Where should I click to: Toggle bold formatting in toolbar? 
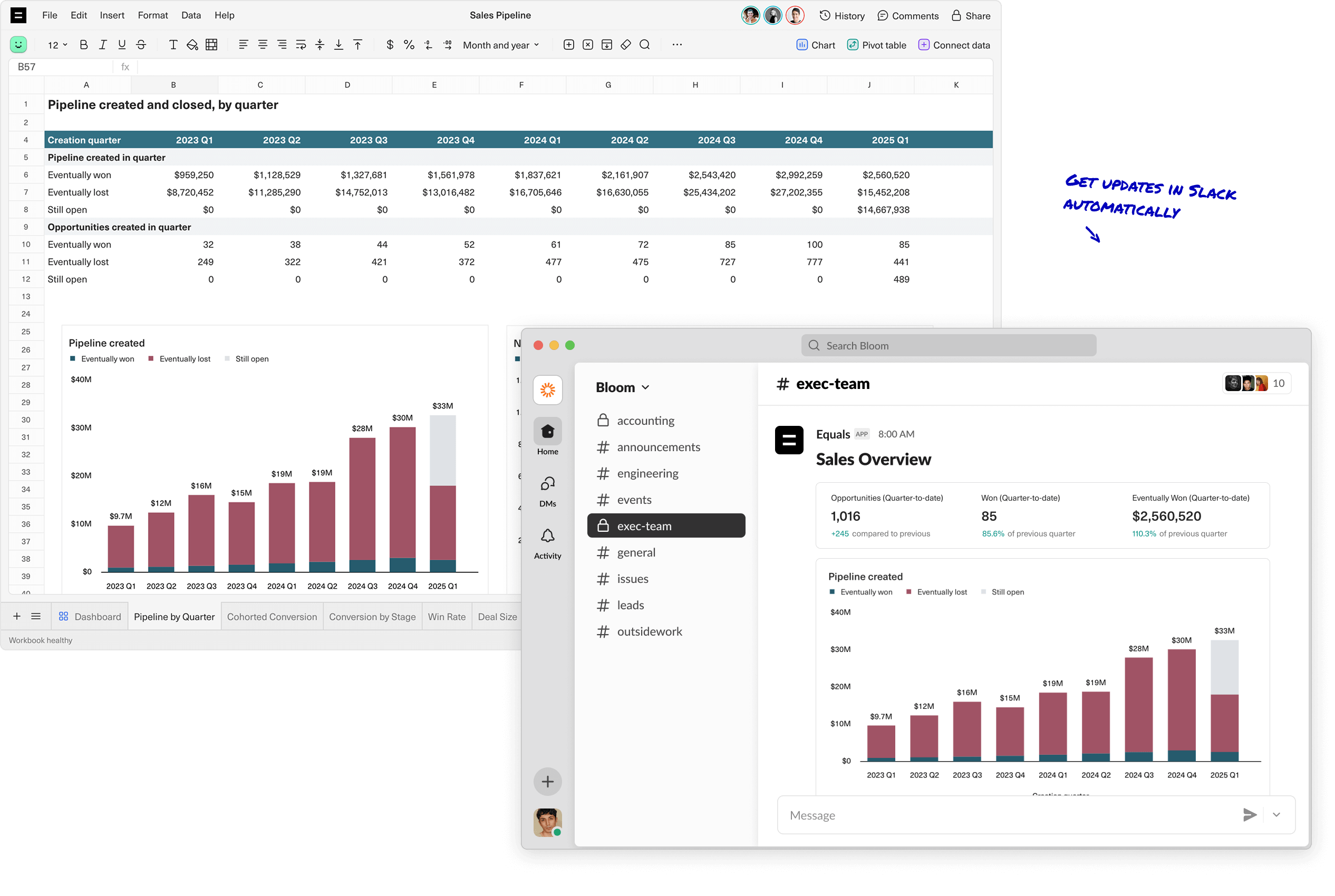84,45
